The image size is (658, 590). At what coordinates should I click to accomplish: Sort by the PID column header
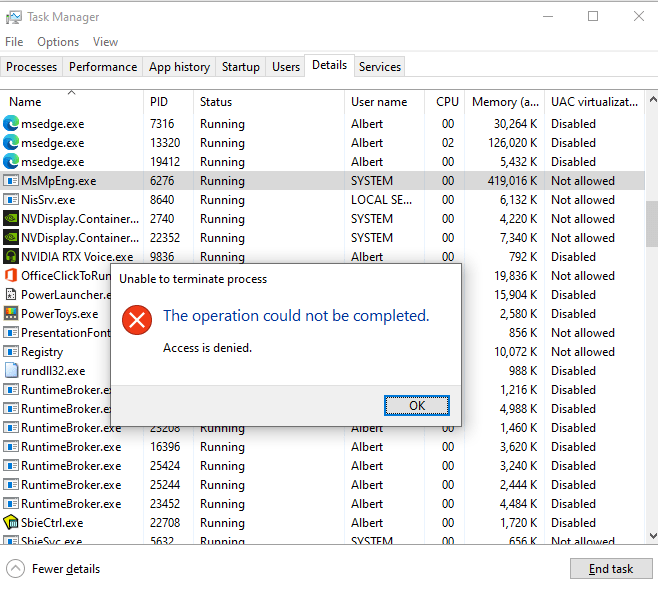coord(168,102)
